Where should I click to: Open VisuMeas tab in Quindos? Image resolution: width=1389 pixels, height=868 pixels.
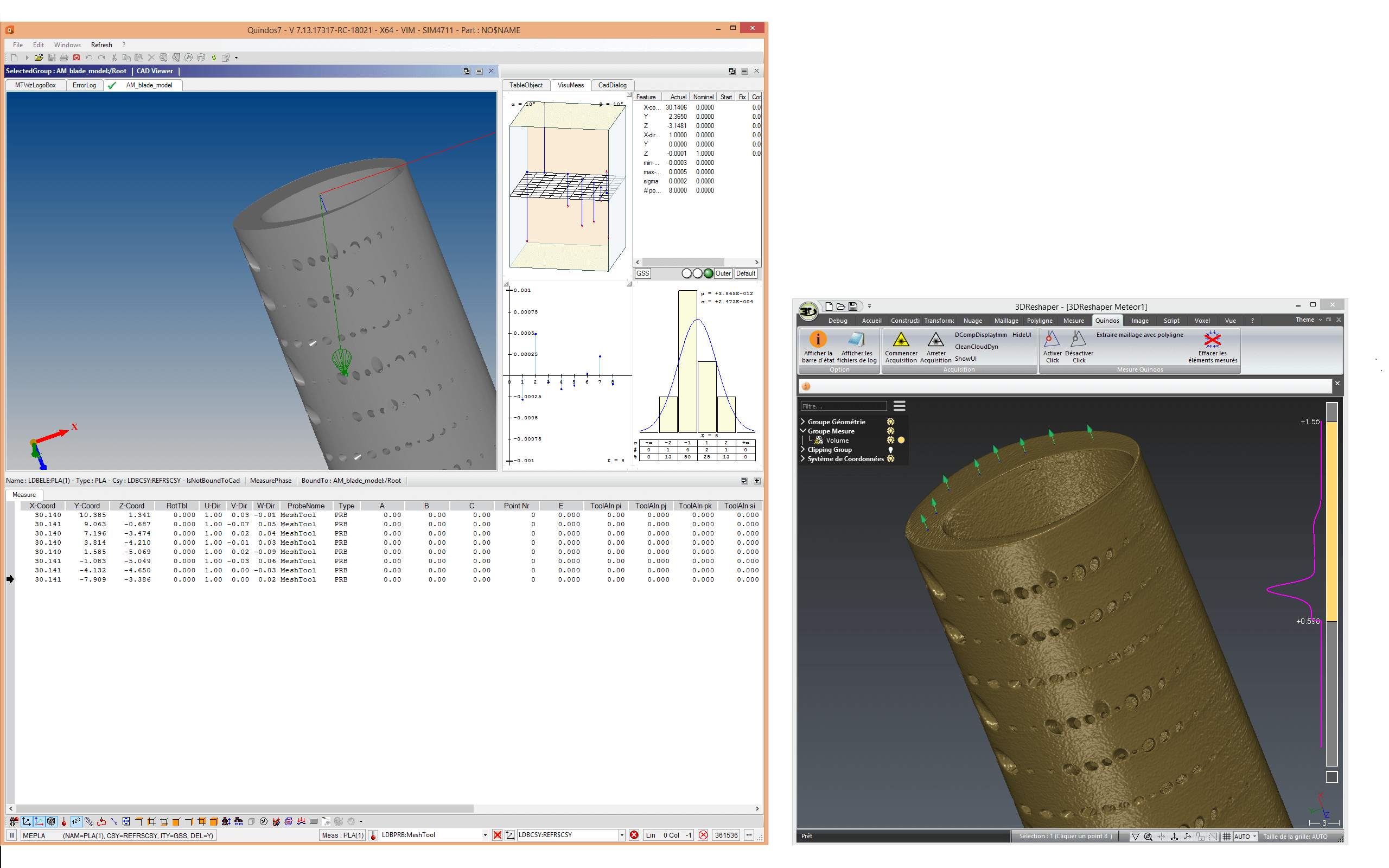[571, 85]
